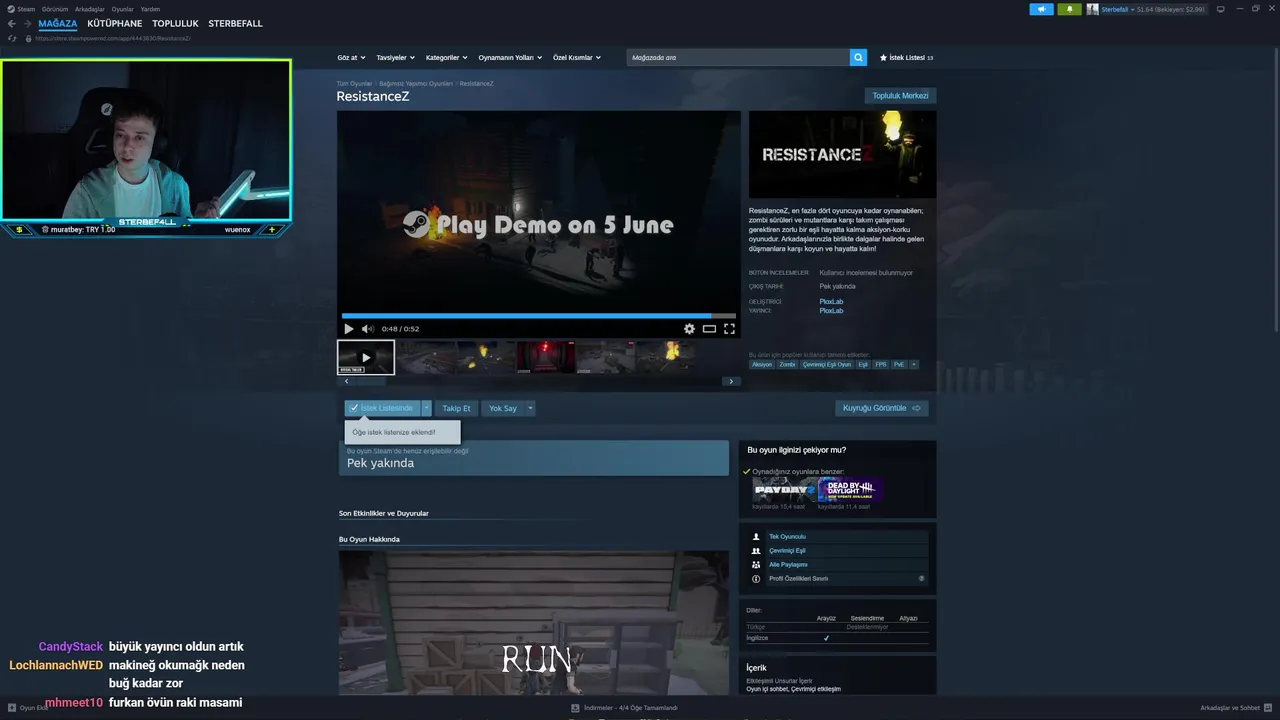The height and width of the screenshot is (720, 1280).
Task: Click the İstek Listesi star icon
Action: click(x=883, y=58)
